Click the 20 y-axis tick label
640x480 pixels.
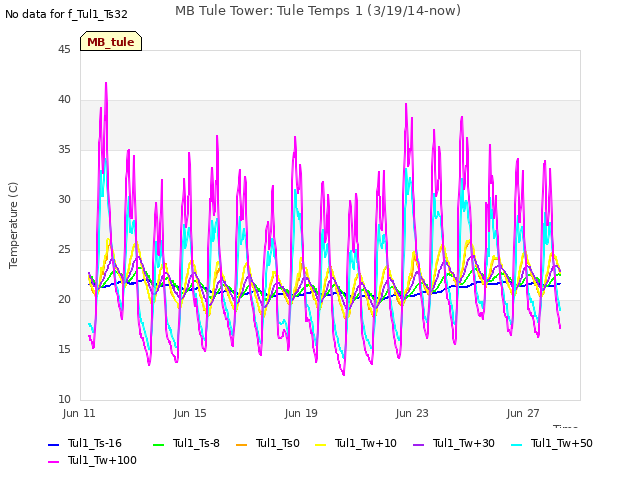point(64,300)
